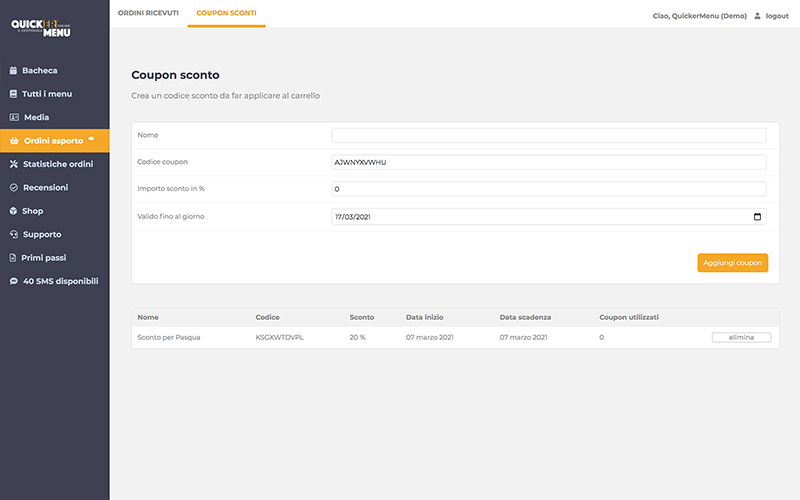Select the Sconto per Pasqua name cell
This screenshot has width=800, height=500.
click(x=169, y=337)
